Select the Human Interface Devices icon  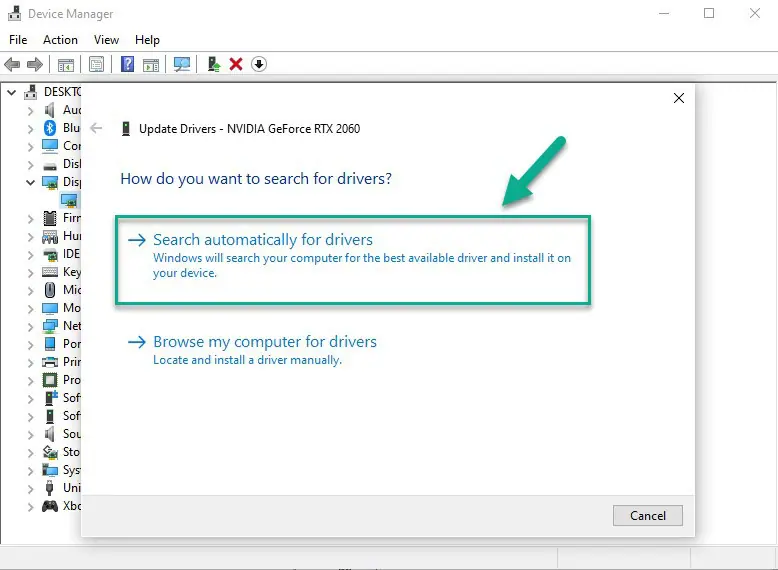click(x=50, y=237)
